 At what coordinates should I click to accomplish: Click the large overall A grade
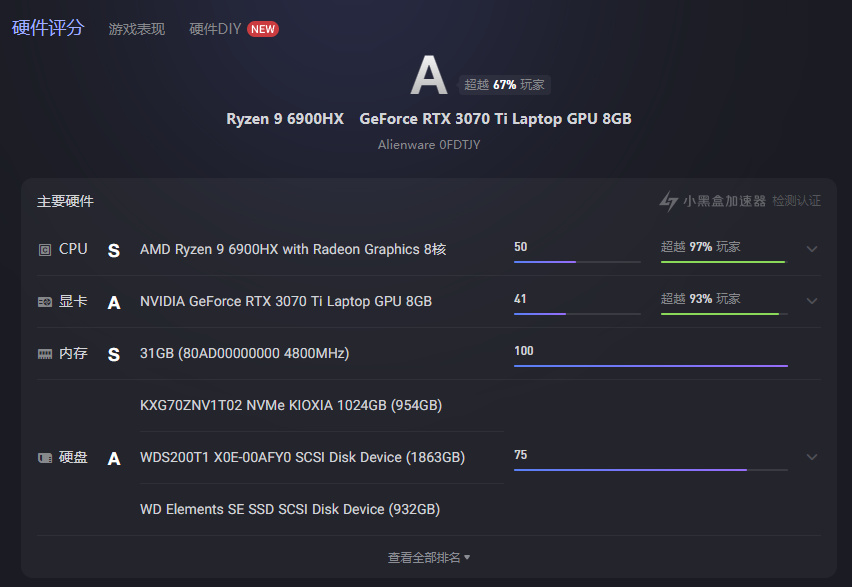click(x=428, y=77)
